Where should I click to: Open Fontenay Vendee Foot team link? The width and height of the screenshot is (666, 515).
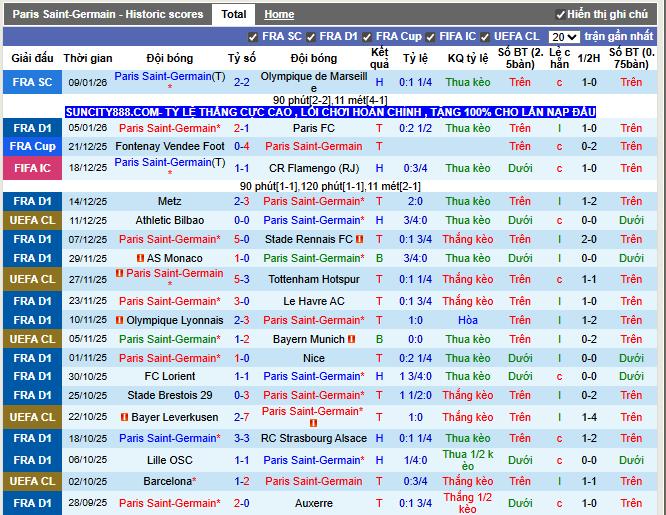click(170, 146)
